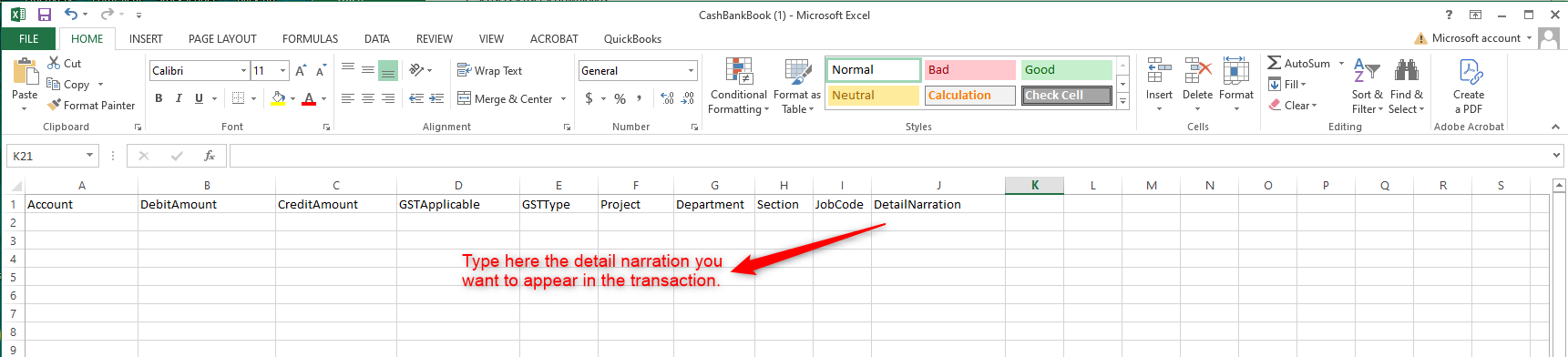Cut the selected cells
Viewport: 1568px width, 357px height.
65,63
